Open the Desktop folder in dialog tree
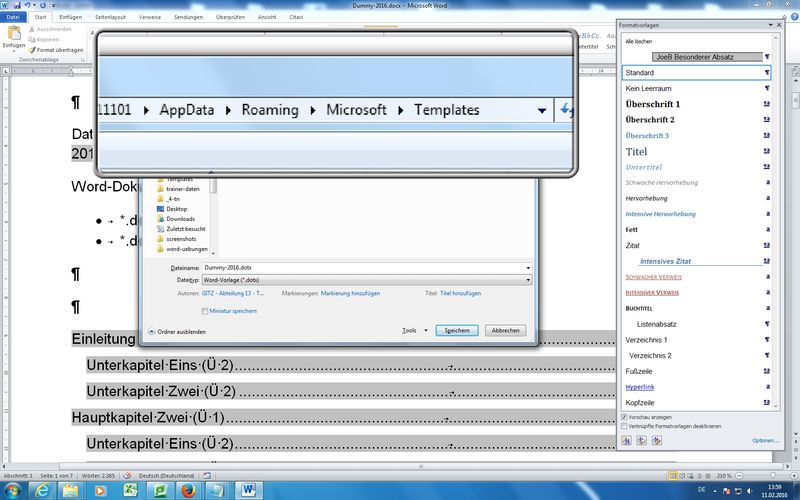 click(x=172, y=209)
